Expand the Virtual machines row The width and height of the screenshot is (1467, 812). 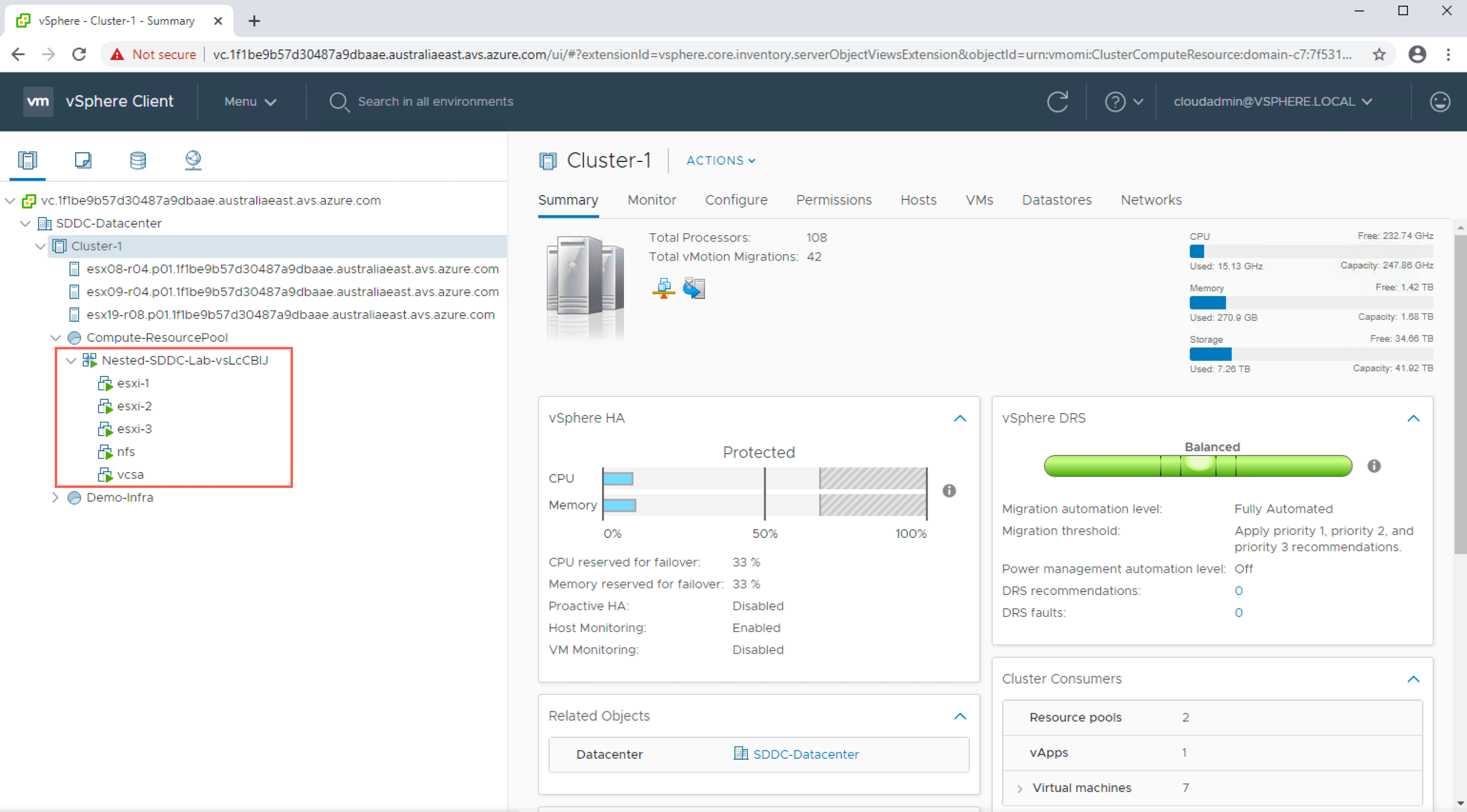coord(1020,789)
